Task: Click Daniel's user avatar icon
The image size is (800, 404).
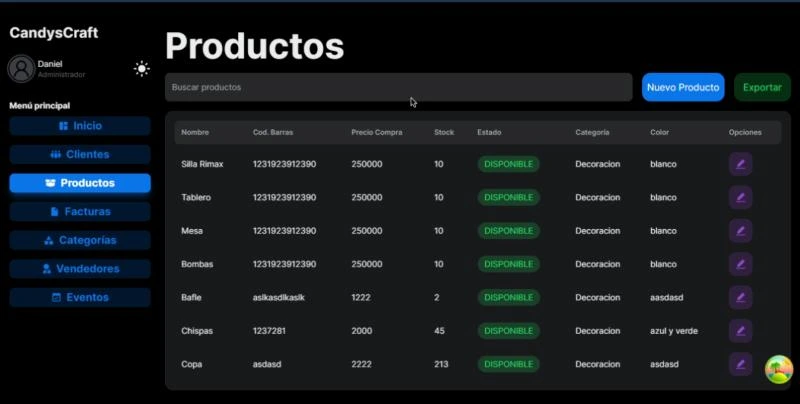Action: [x=21, y=69]
